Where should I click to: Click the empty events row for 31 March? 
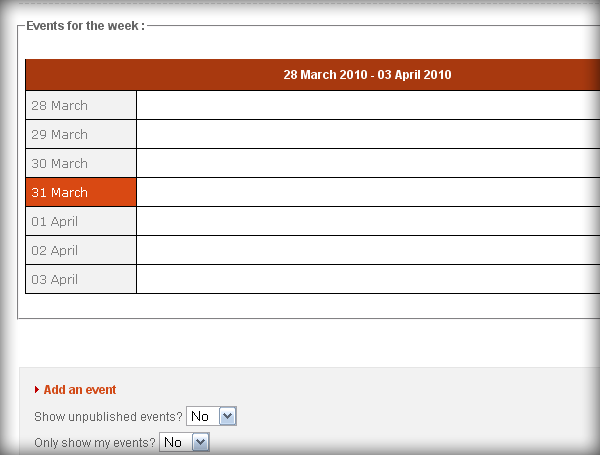point(367,192)
